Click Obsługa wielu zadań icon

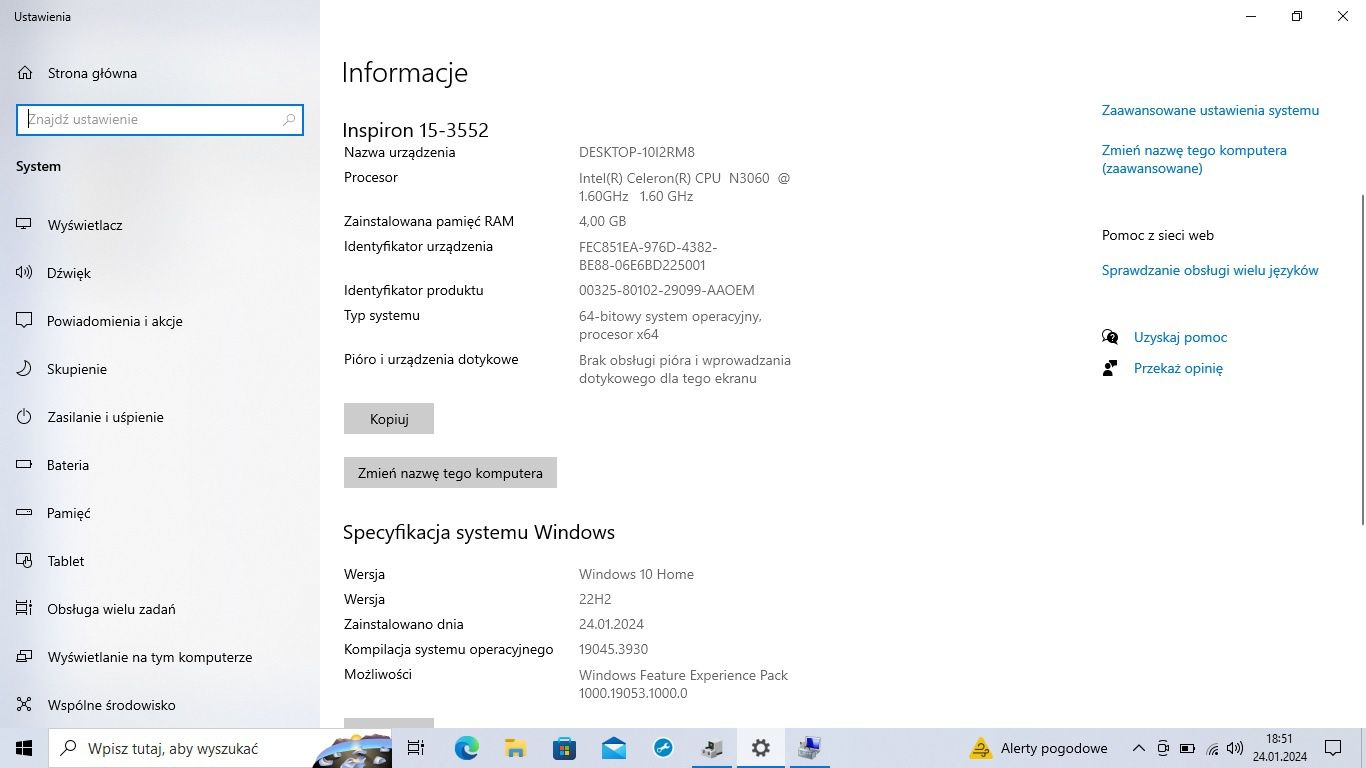pos(25,609)
